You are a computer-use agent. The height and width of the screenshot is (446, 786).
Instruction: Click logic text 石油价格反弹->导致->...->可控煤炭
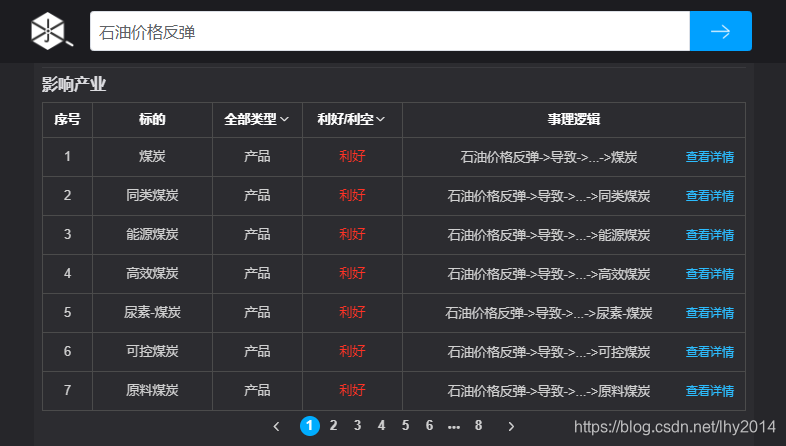click(x=549, y=352)
